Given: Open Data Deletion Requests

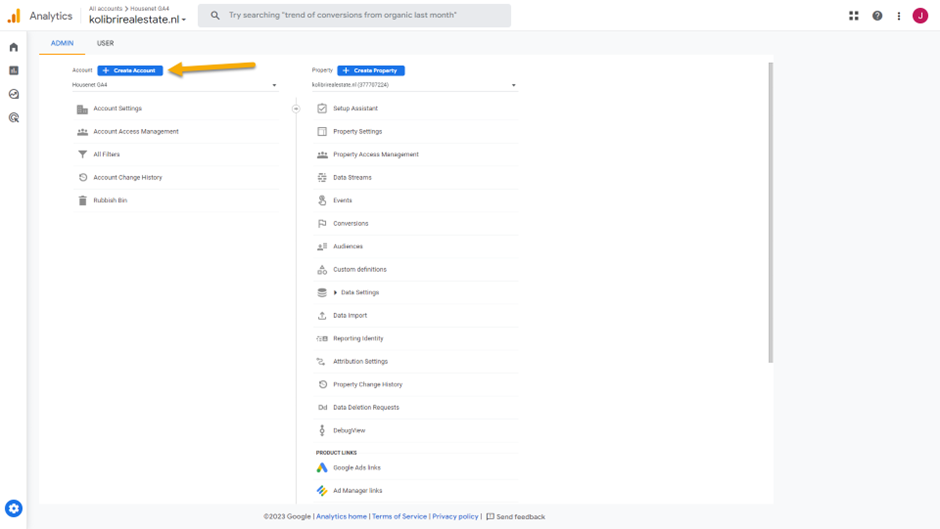Looking at the screenshot, I should [366, 408].
